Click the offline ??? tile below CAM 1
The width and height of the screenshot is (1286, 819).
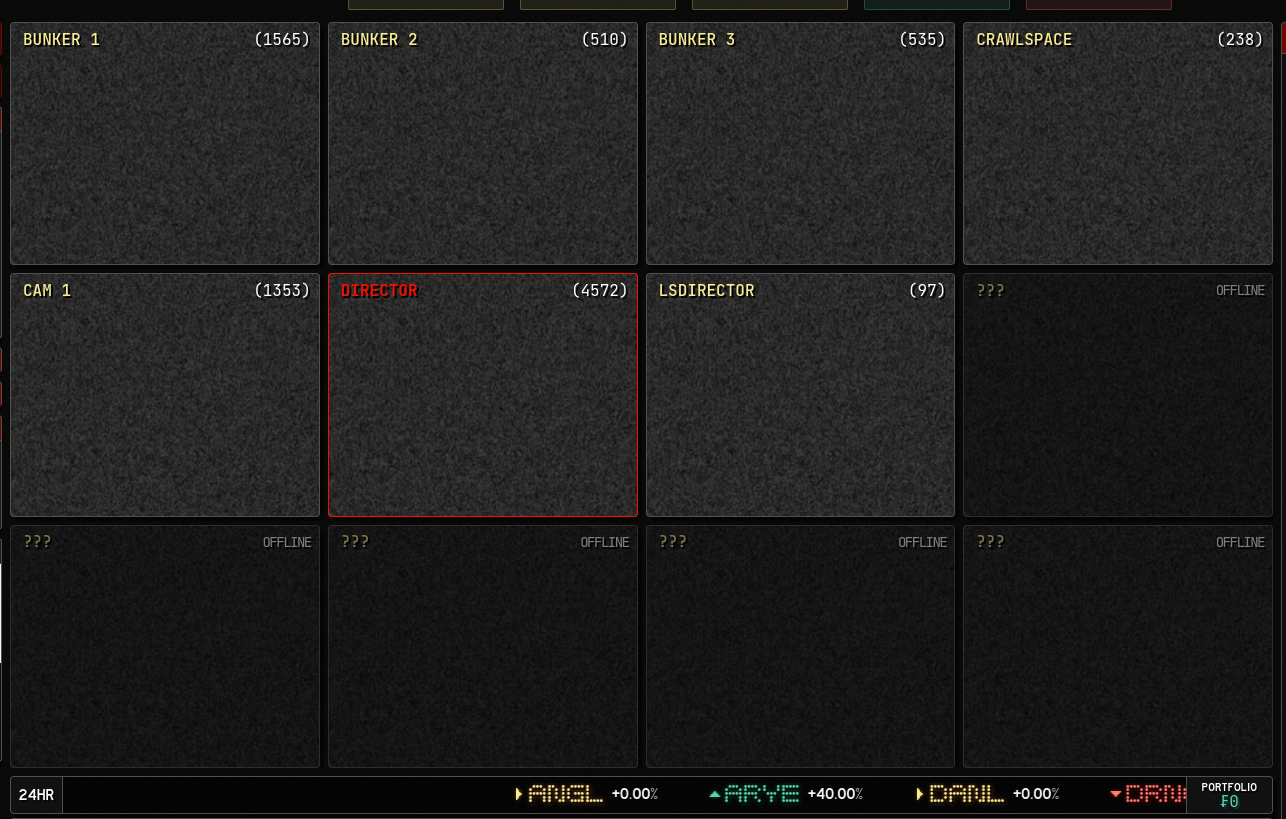[x=165, y=646]
